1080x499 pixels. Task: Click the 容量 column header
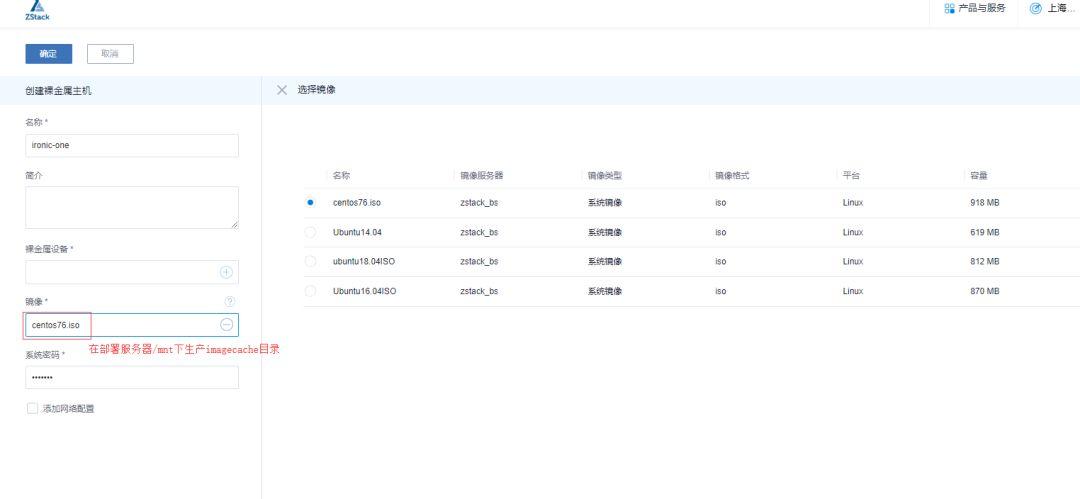coord(979,176)
